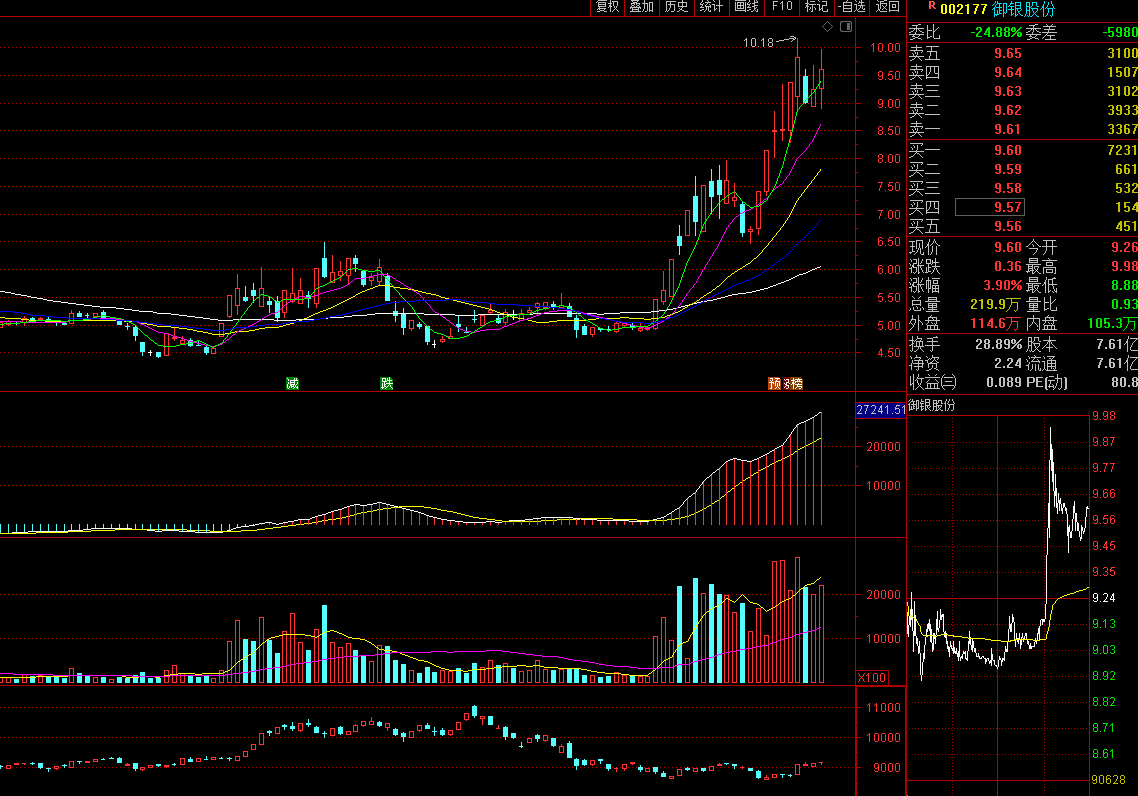Click the stock name 御银股份 in header
1138x796 pixels.
(1023, 9)
